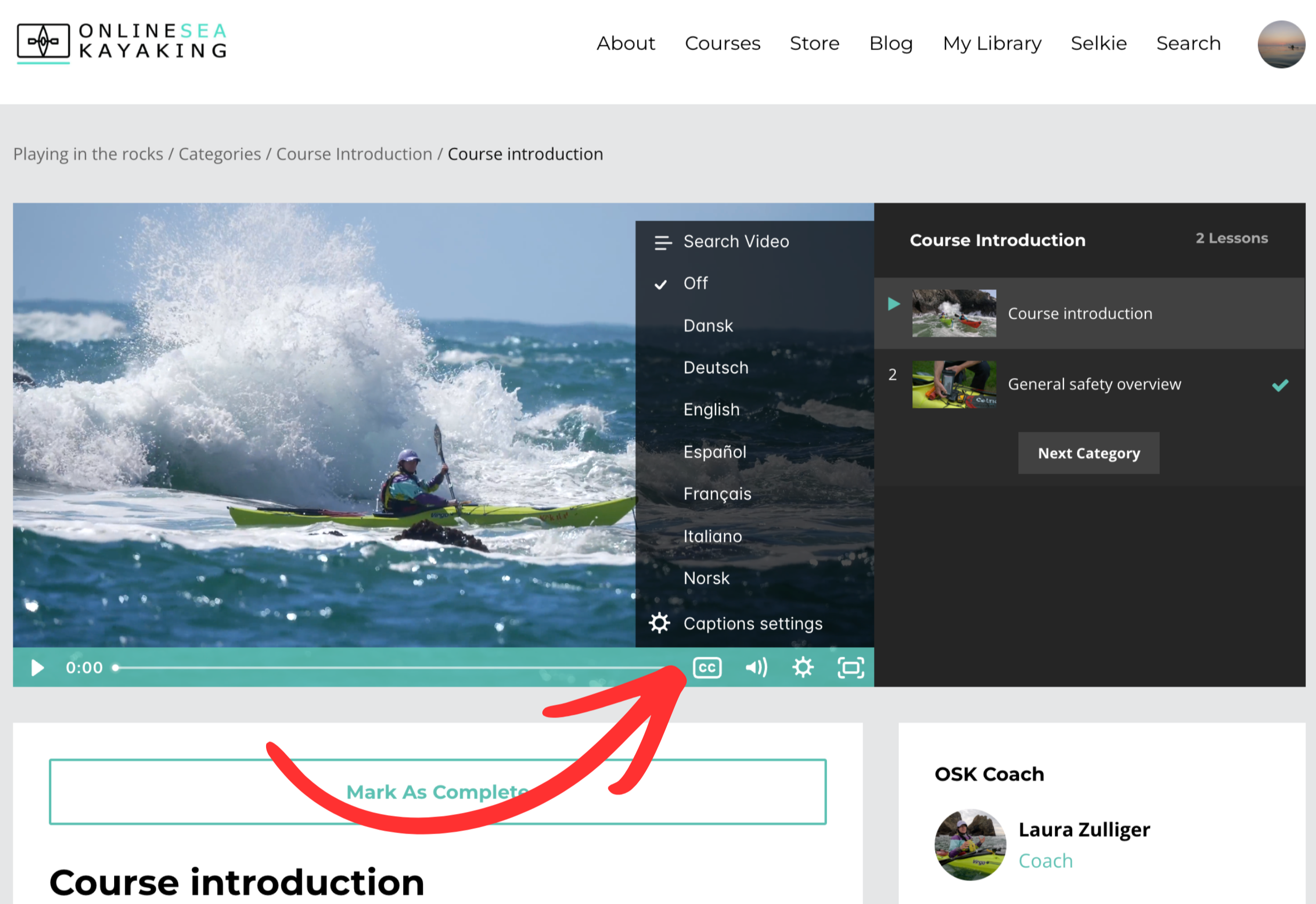Viewport: 1316px width, 904px height.
Task: Open the user profile avatar
Action: click(x=1281, y=44)
